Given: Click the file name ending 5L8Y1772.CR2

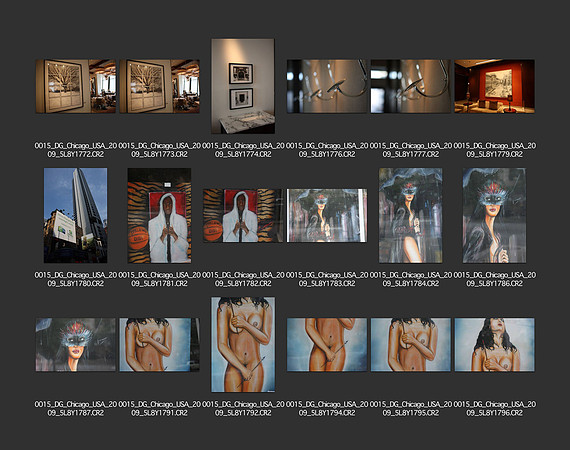Looking at the screenshot, I should (x=76, y=150).
